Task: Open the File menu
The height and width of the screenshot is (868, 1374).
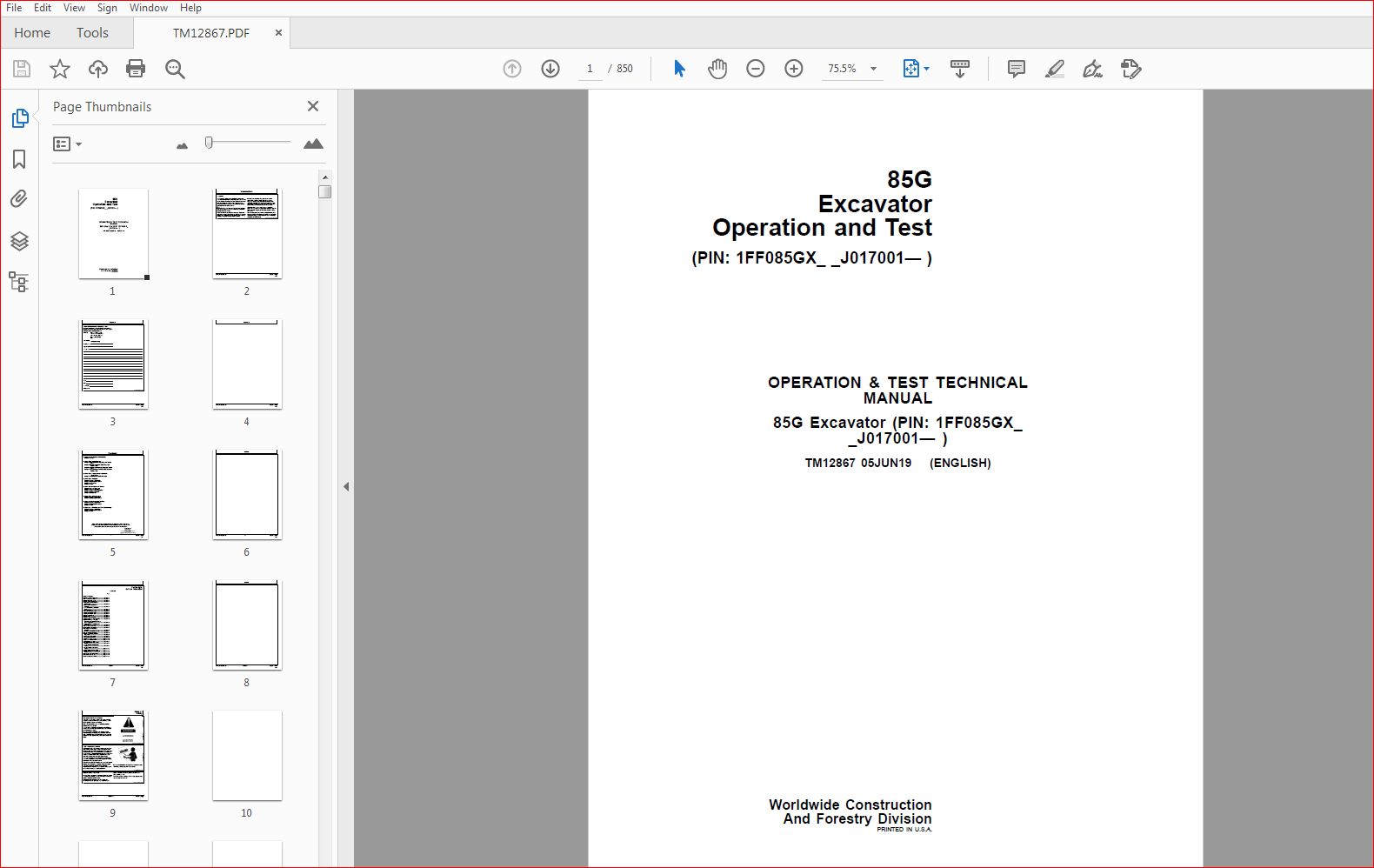Action: pyautogui.click(x=14, y=8)
